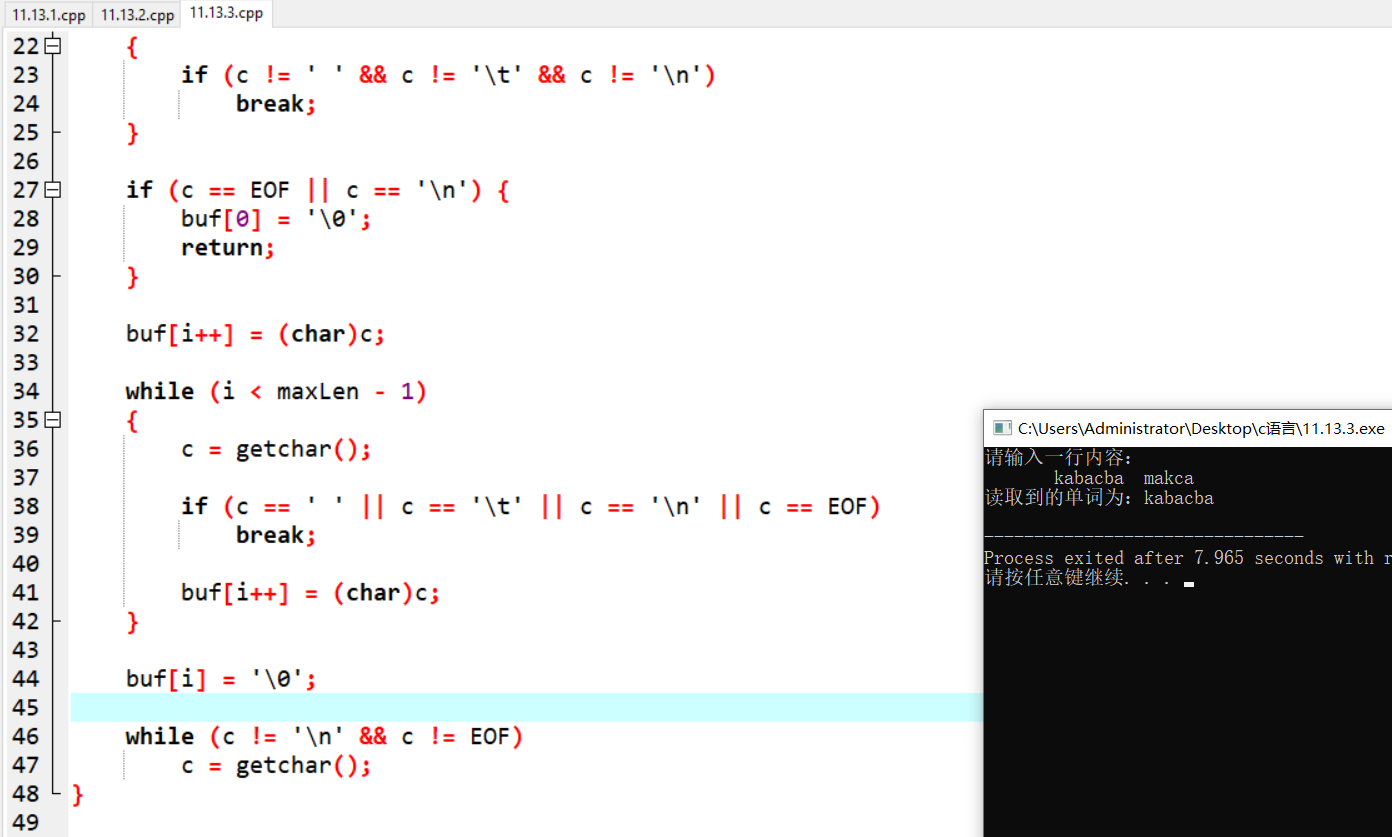Click "buf[0] = '\0';" on line 28

276,219
